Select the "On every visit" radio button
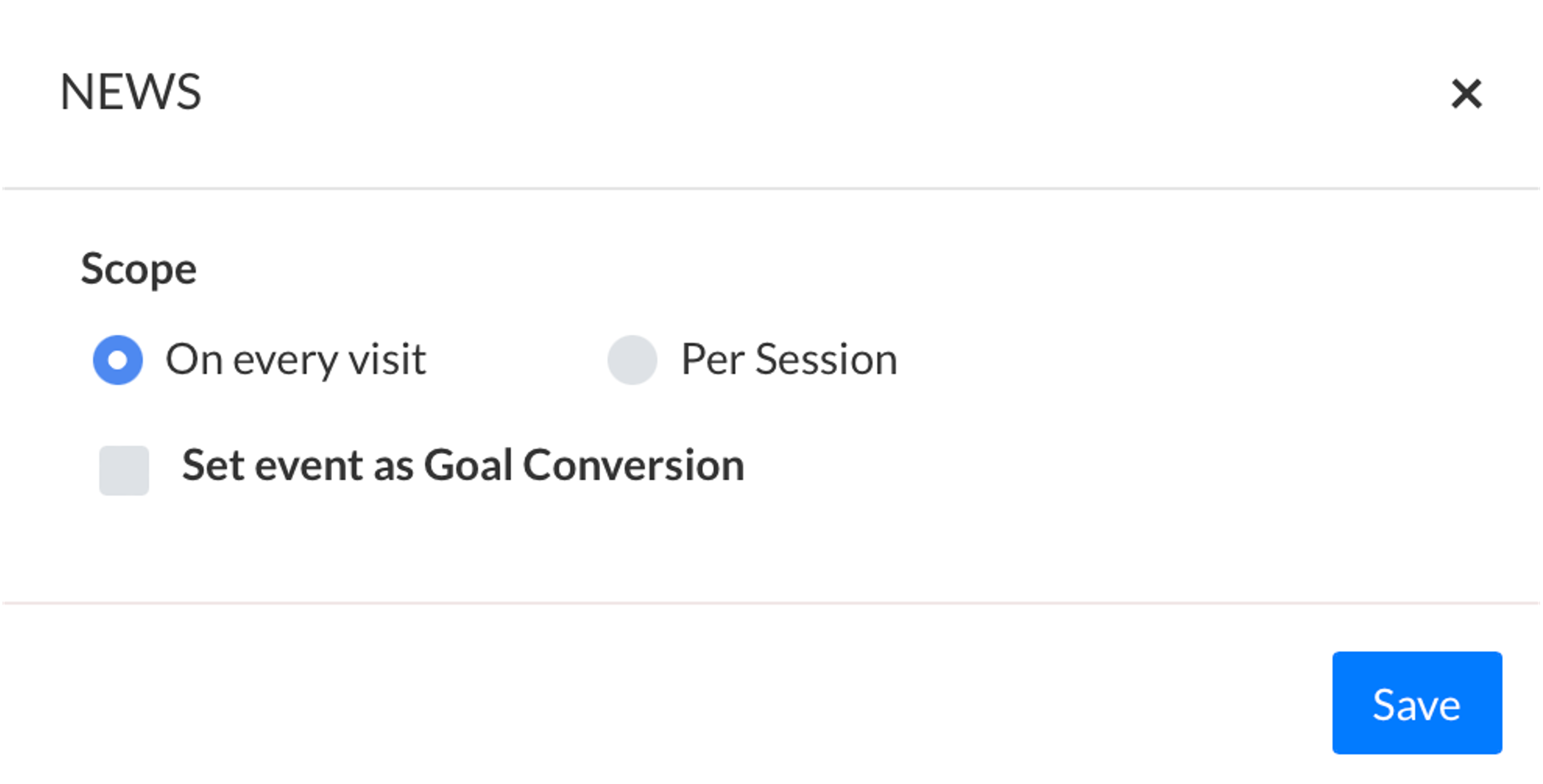 118,360
